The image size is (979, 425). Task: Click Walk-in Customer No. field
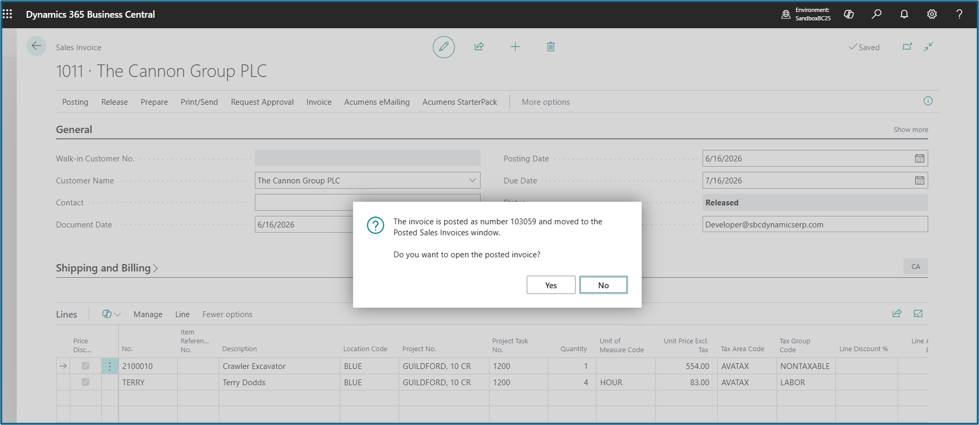368,158
